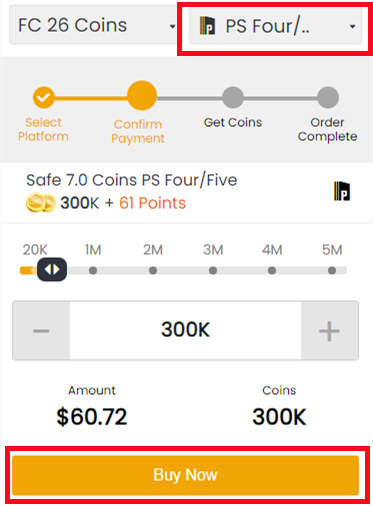The width and height of the screenshot is (373, 506).
Task: Click the arrow on the FC 26 Coins selector
Action: point(172,26)
